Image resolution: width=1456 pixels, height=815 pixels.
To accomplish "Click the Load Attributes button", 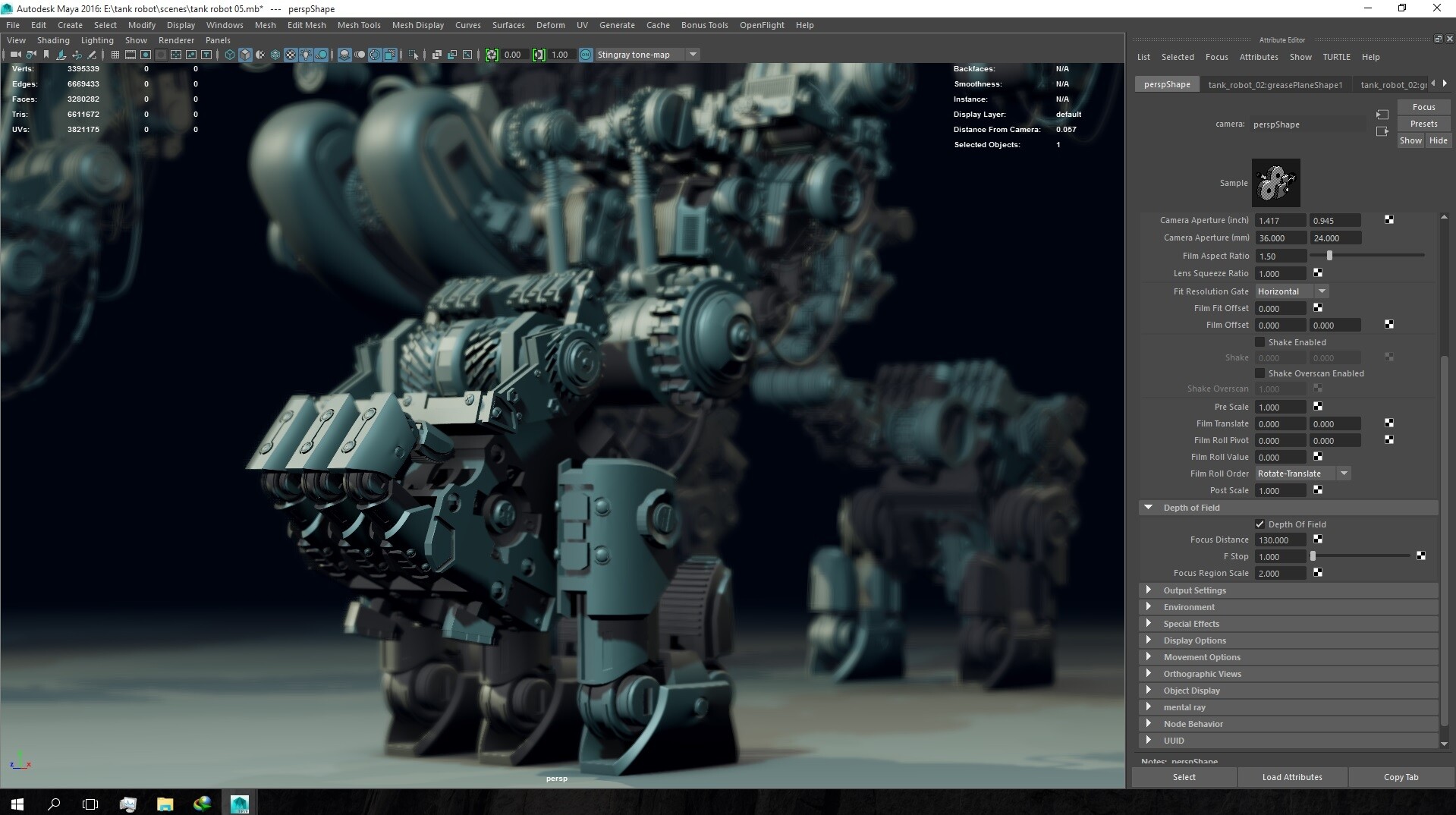I will point(1292,777).
